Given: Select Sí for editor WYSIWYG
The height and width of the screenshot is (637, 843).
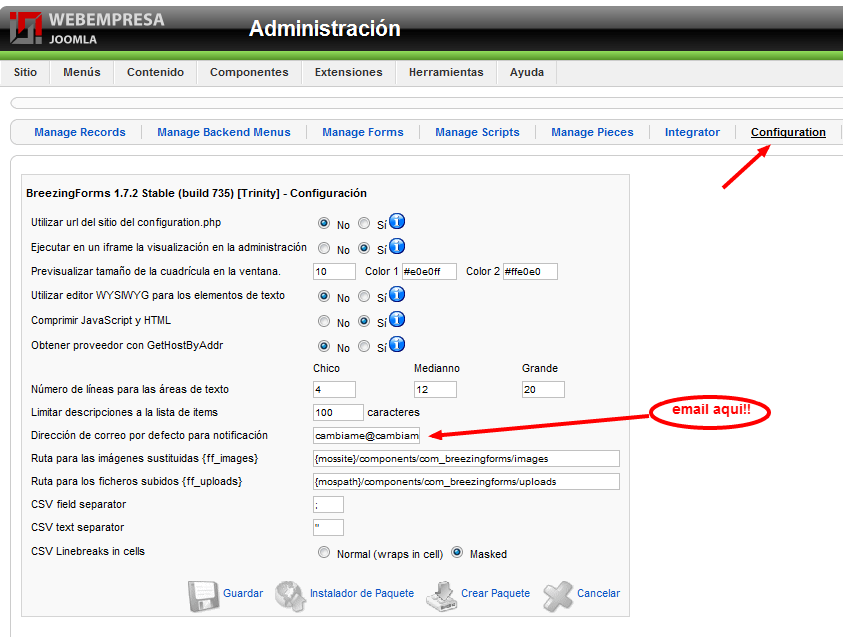Looking at the screenshot, I should [364, 296].
